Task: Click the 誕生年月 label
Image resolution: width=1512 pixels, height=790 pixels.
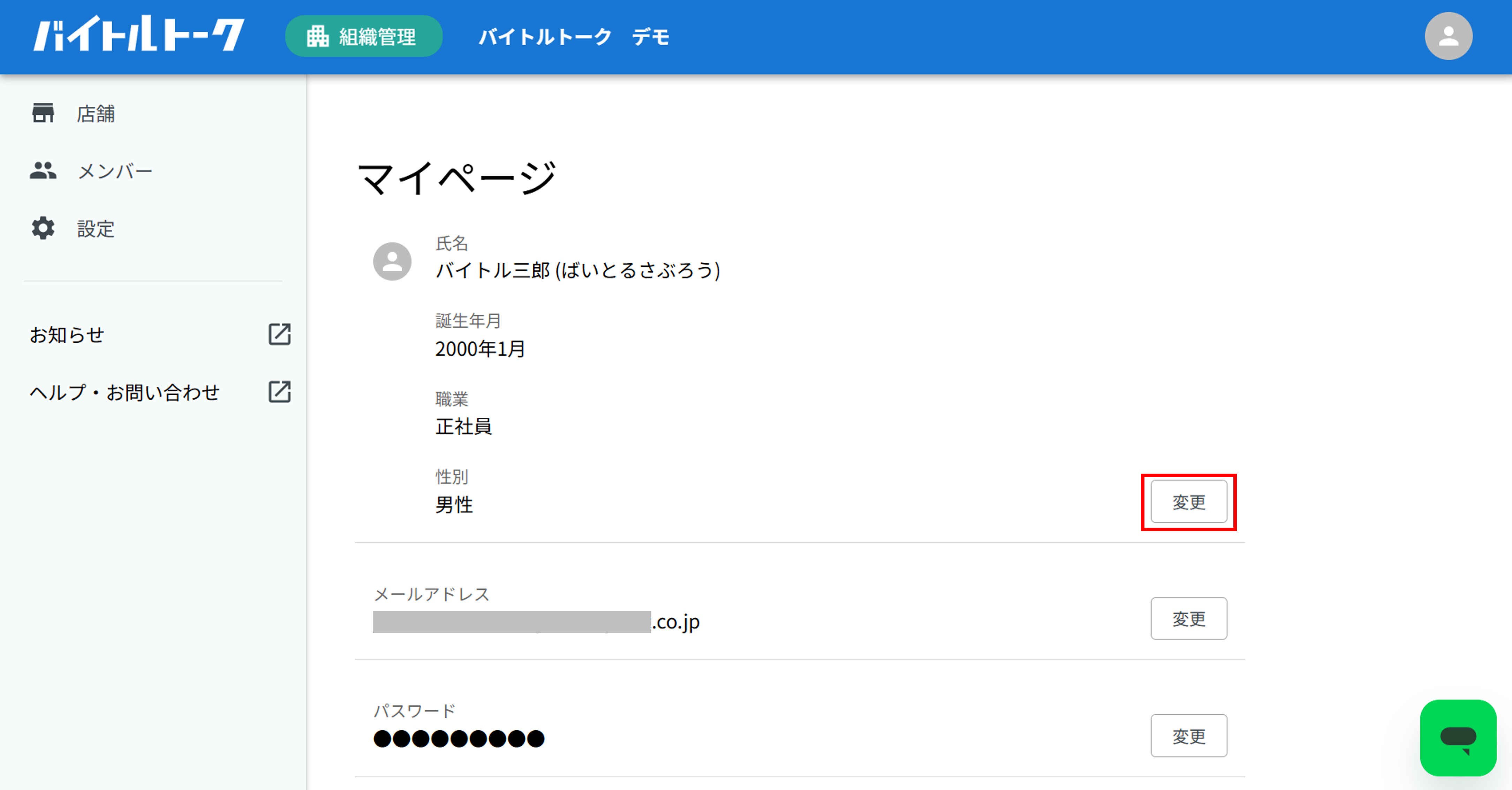Action: coord(468,321)
